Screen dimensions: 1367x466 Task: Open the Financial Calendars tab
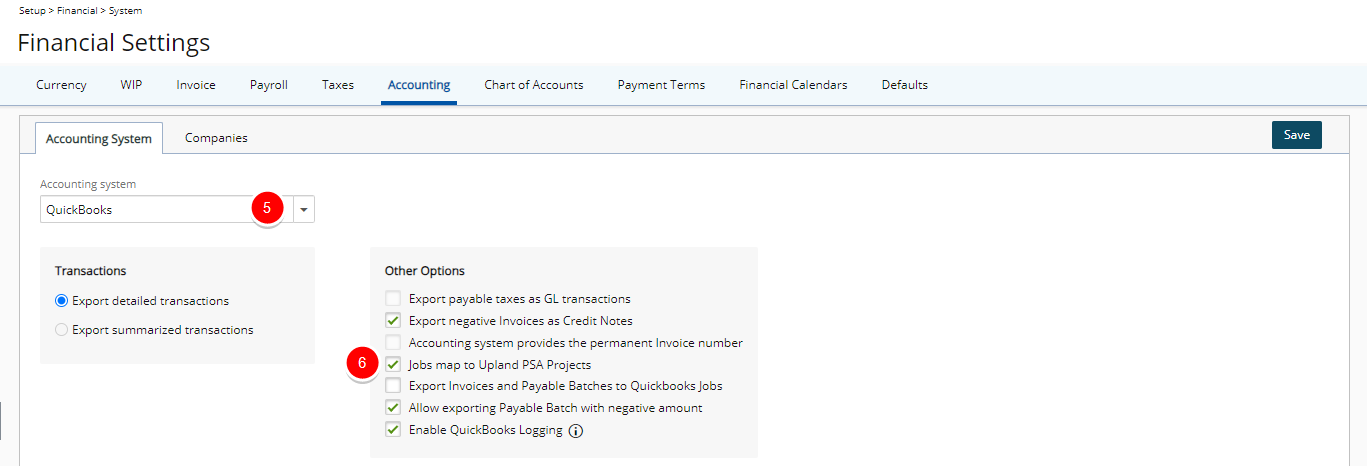(x=793, y=85)
